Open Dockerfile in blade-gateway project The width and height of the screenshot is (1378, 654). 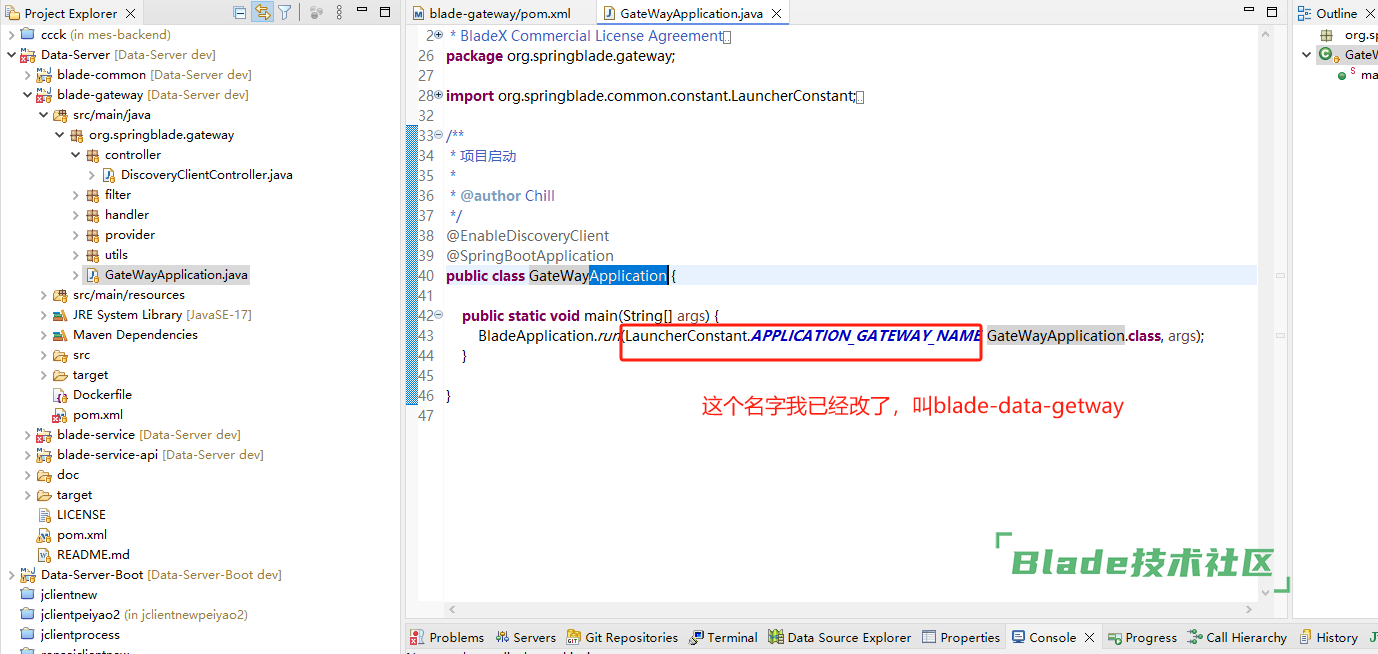102,395
